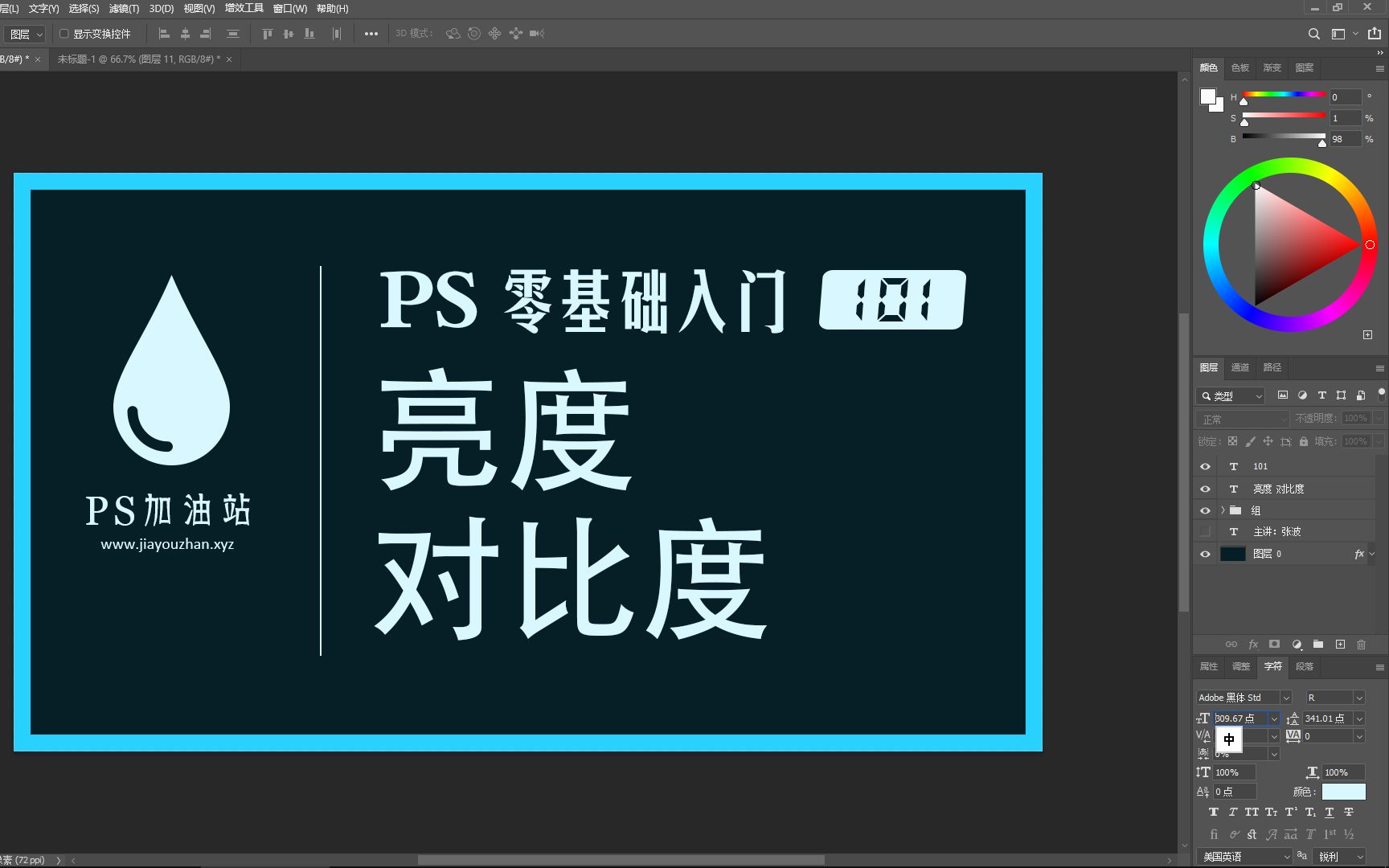Hide 图层 0 layer
The height and width of the screenshot is (868, 1389).
point(1205,554)
